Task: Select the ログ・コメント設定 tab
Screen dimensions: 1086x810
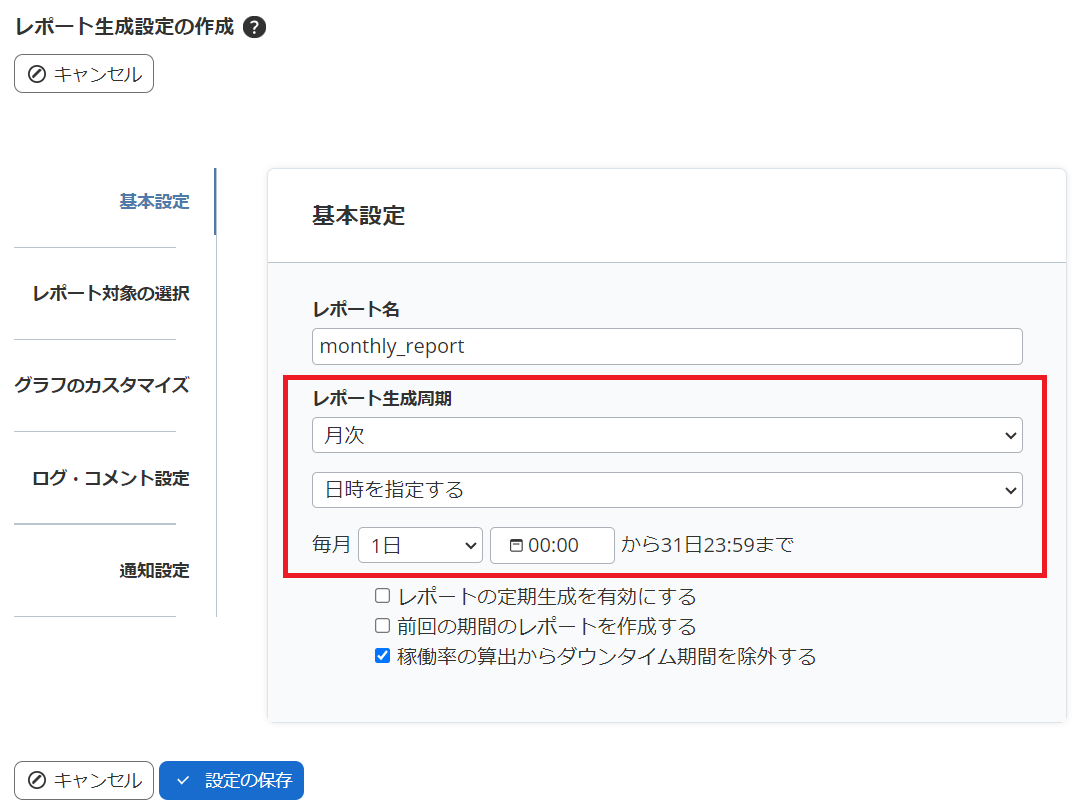Action: point(113,478)
